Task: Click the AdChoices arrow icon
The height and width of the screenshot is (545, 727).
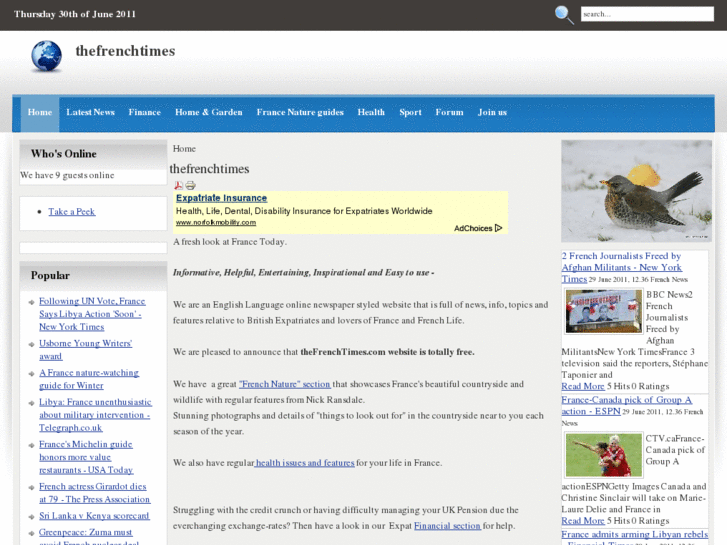Action: 499,228
